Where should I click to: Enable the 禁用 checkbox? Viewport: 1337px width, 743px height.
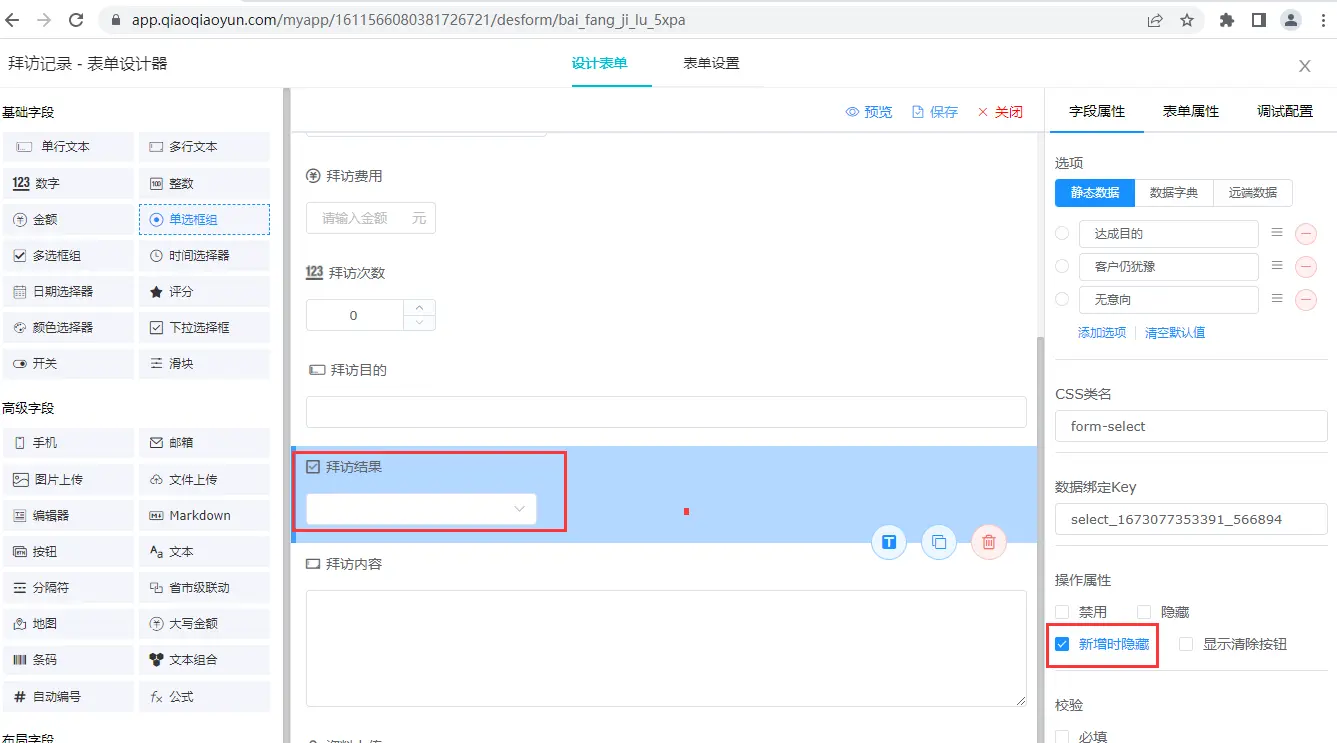coord(1062,612)
